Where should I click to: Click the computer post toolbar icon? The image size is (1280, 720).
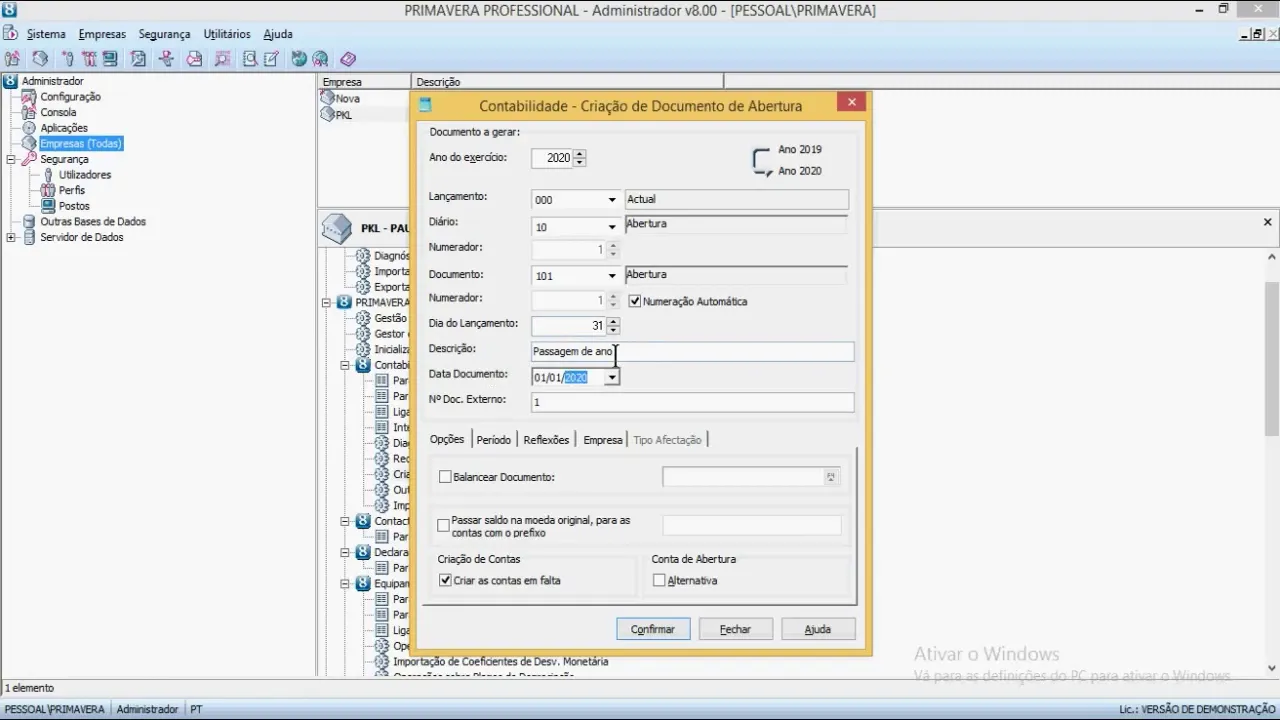tap(110, 59)
